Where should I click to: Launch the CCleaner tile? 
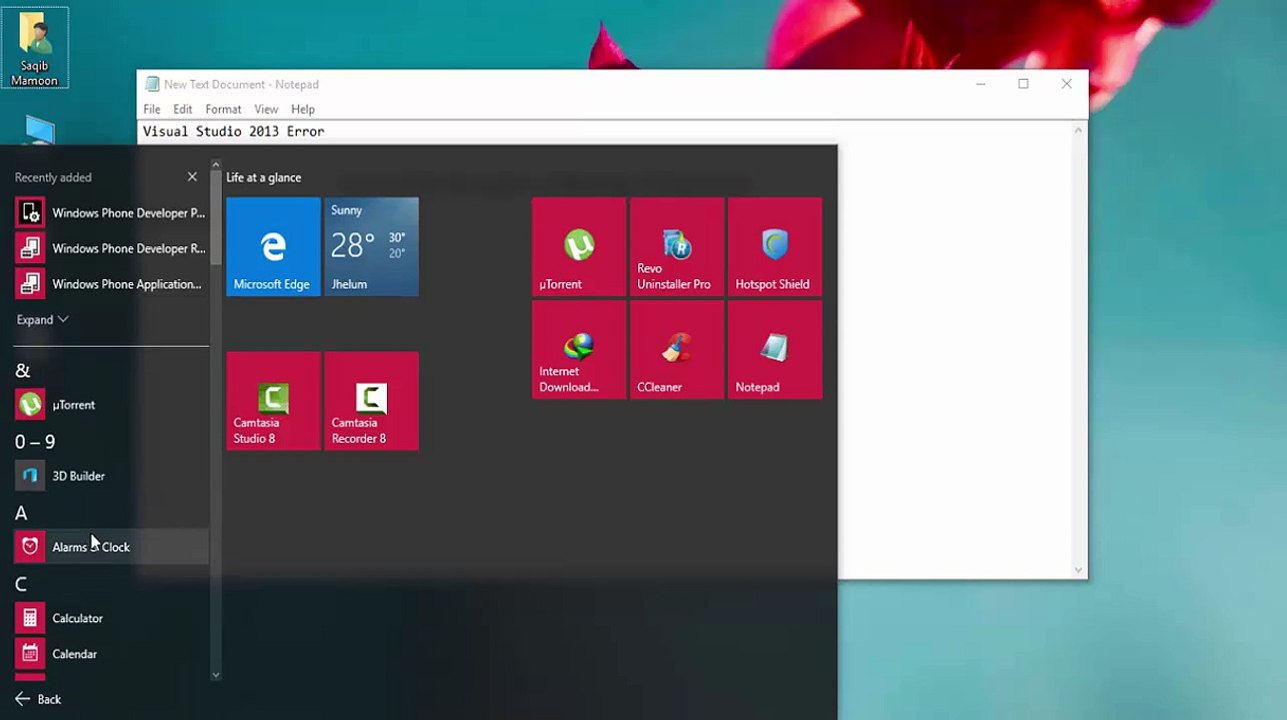pyautogui.click(x=677, y=350)
